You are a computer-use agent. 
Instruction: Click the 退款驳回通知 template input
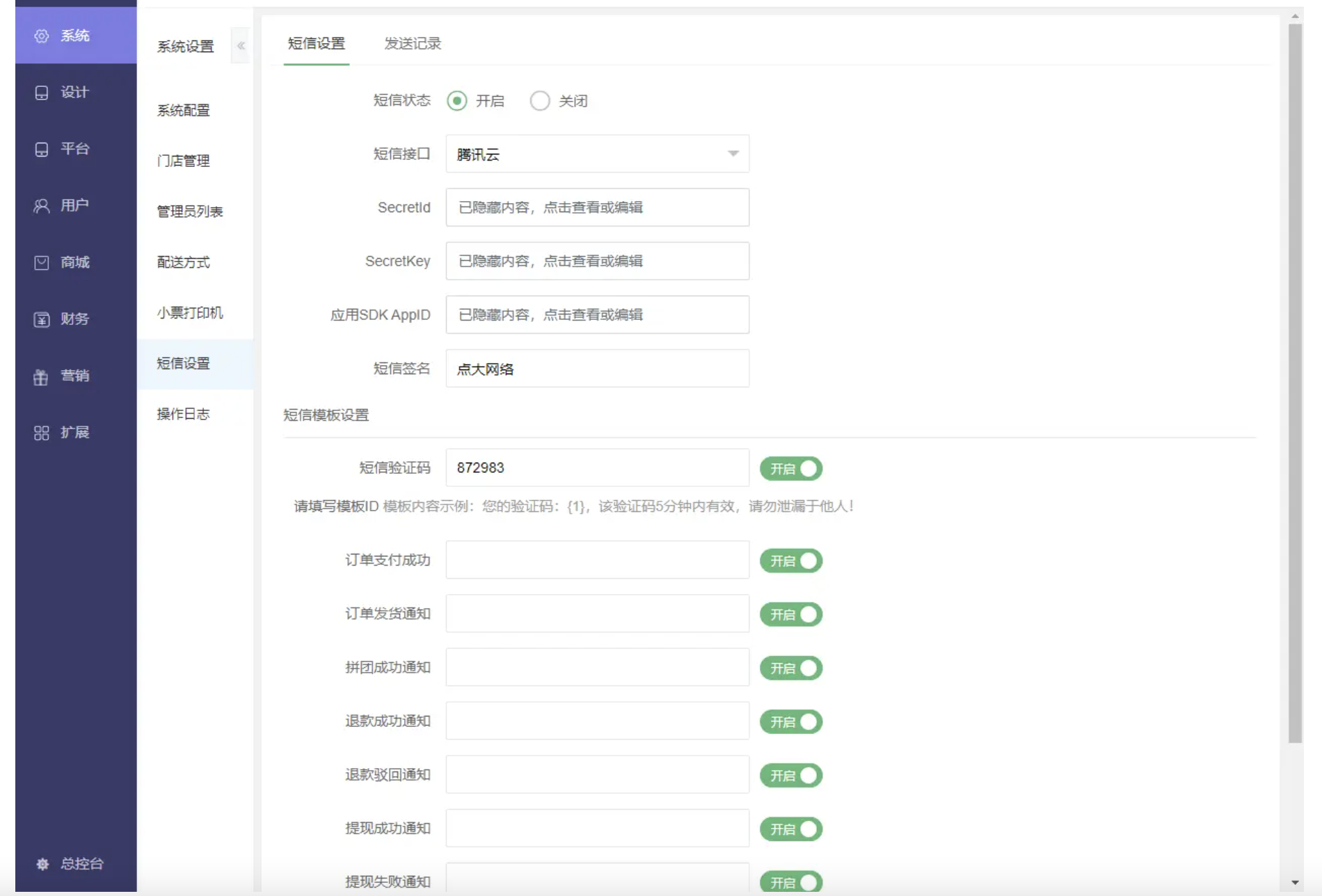598,774
